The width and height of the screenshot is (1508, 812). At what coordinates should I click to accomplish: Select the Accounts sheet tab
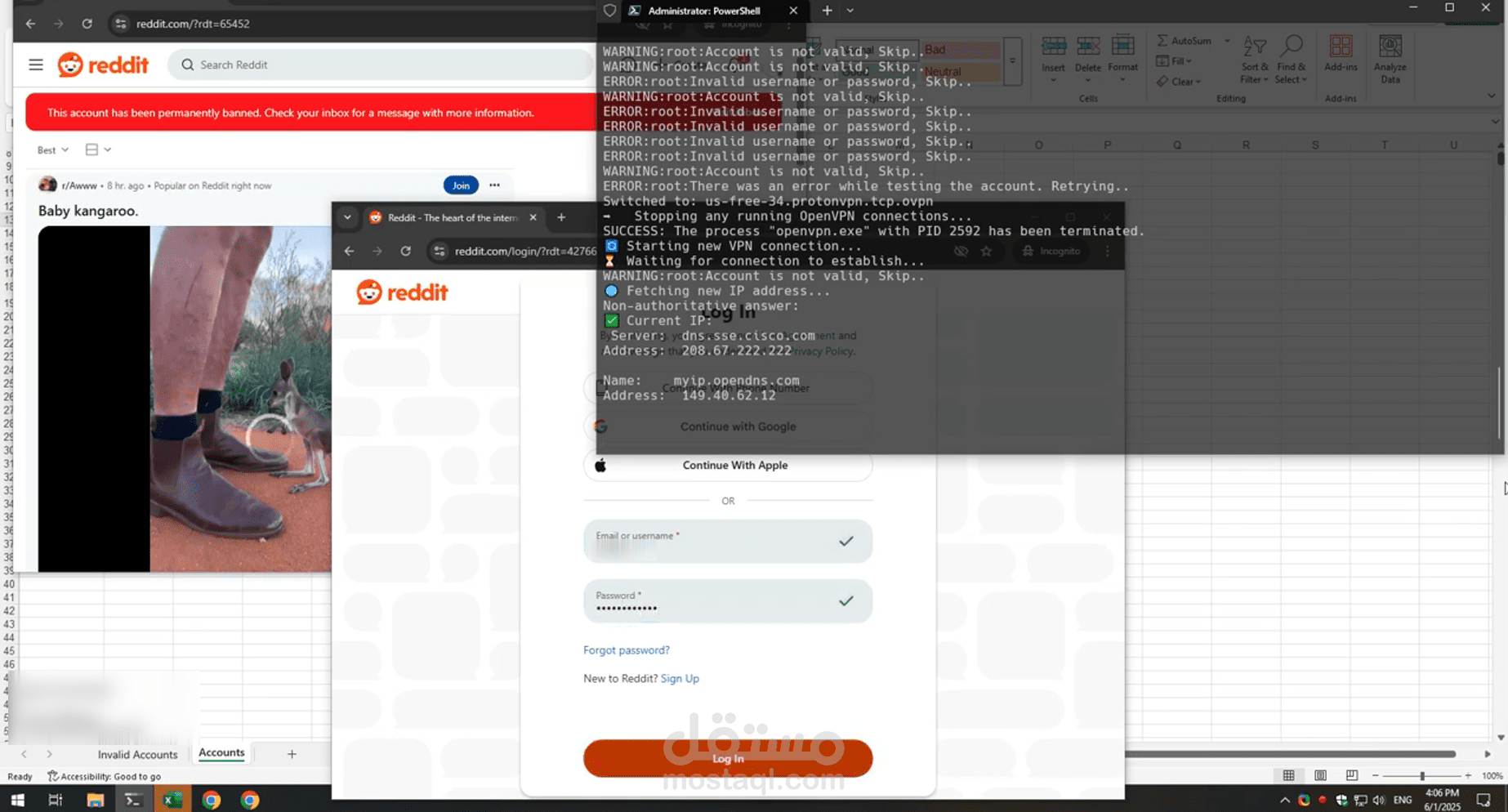click(221, 752)
